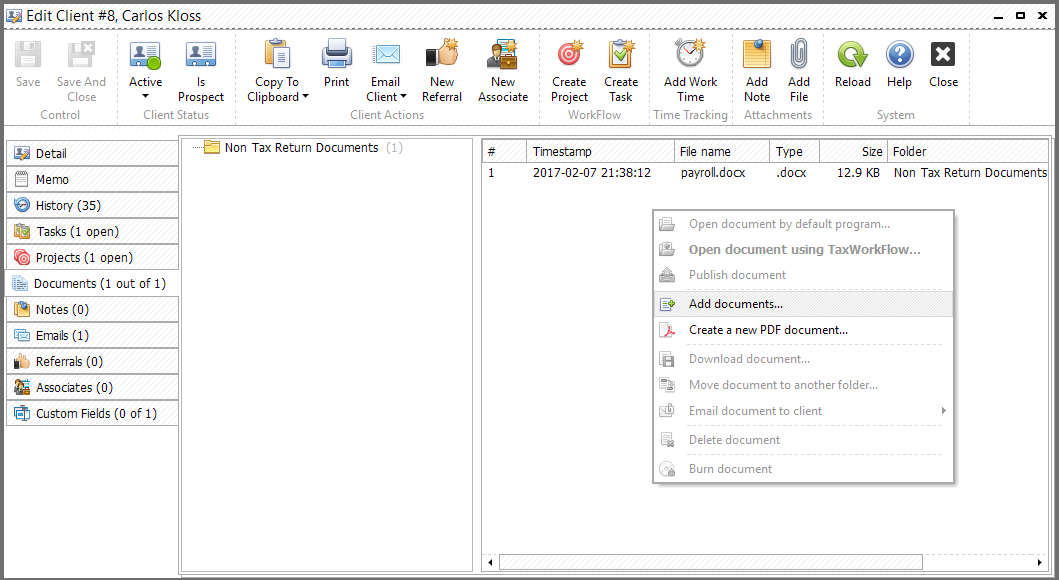The height and width of the screenshot is (580, 1059).
Task: Click Download document... menu entry
Action: pos(803,359)
